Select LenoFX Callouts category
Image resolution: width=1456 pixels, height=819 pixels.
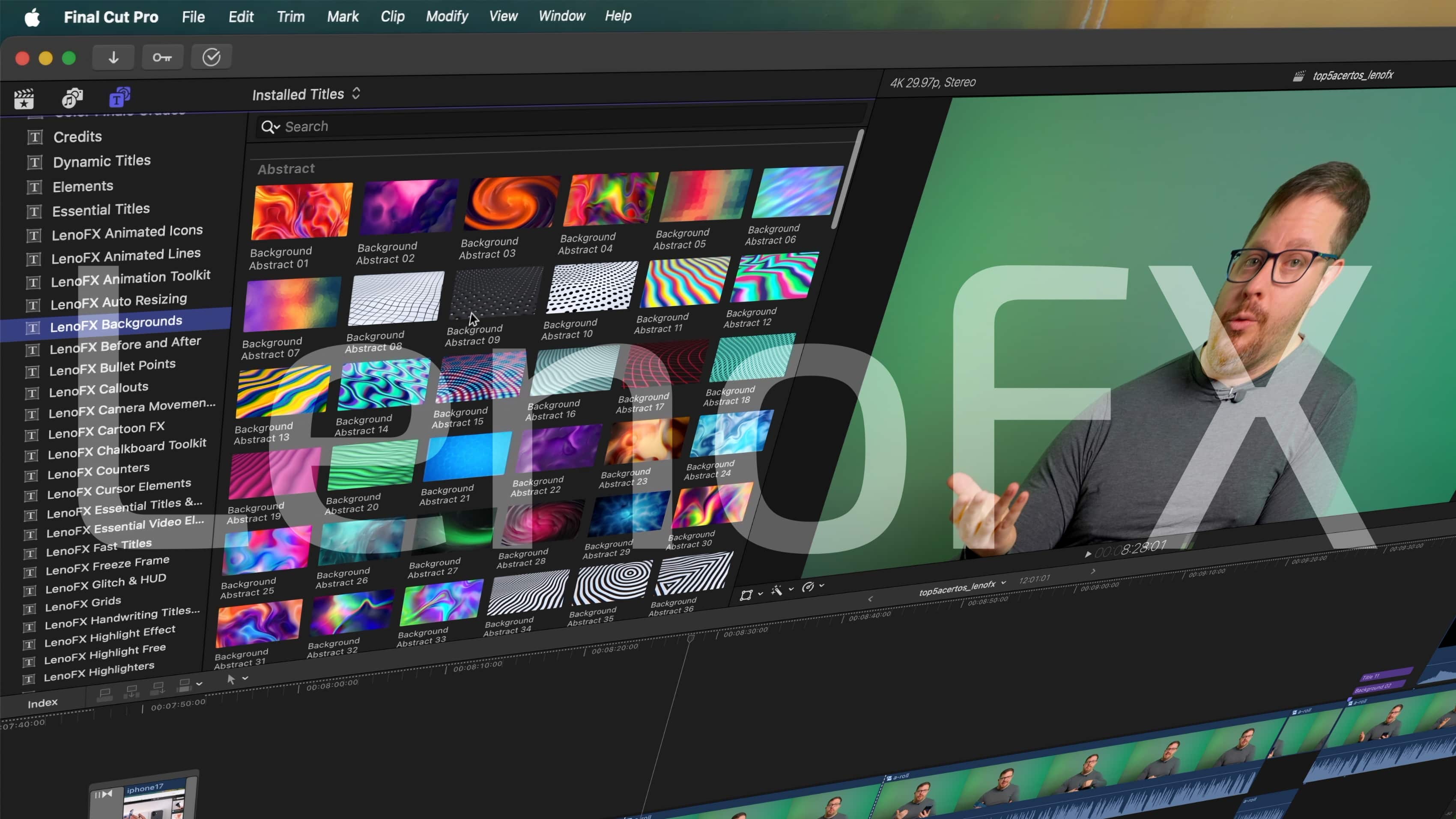point(98,389)
